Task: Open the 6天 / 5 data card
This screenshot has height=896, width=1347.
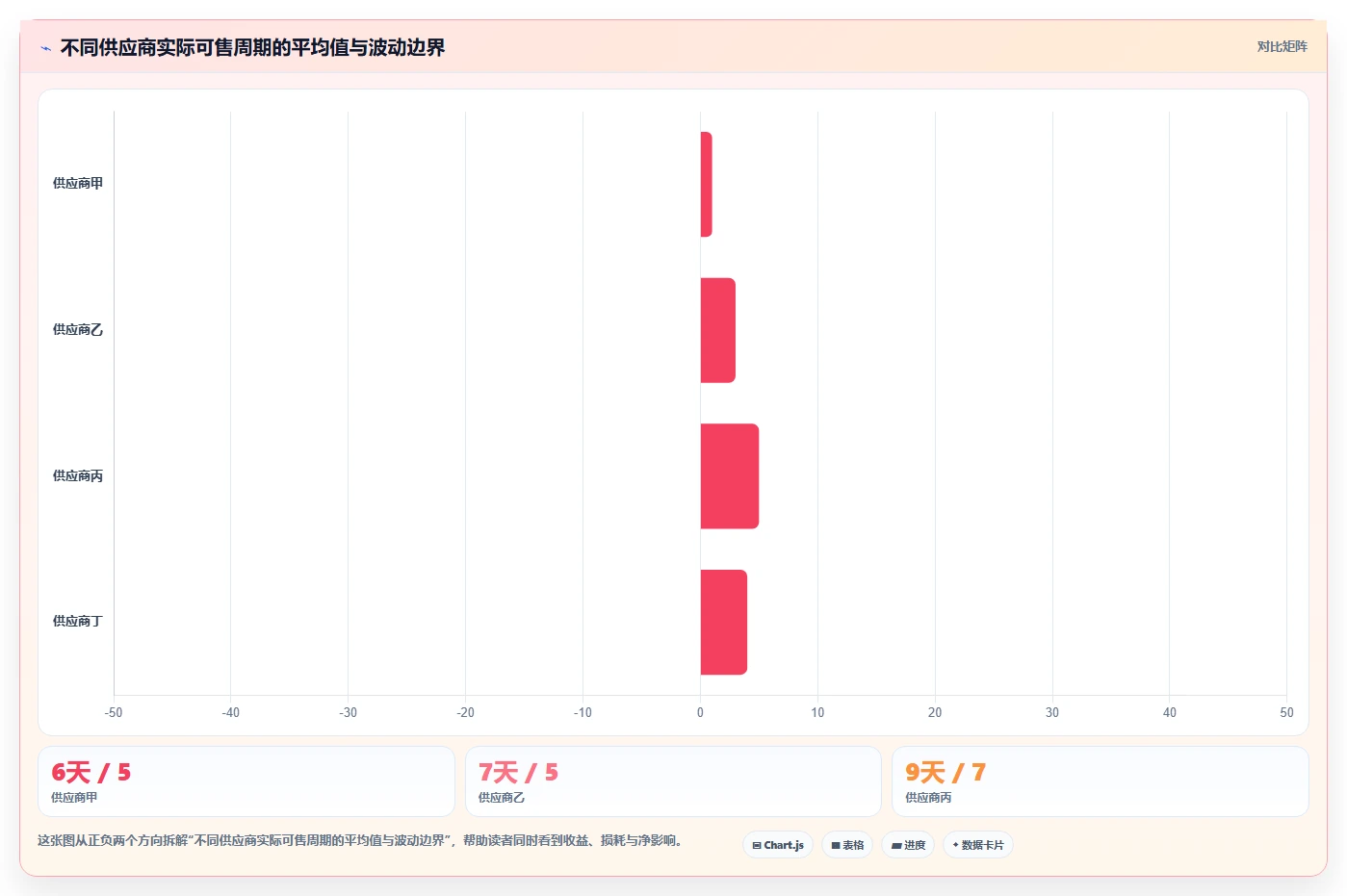Action: (x=246, y=781)
